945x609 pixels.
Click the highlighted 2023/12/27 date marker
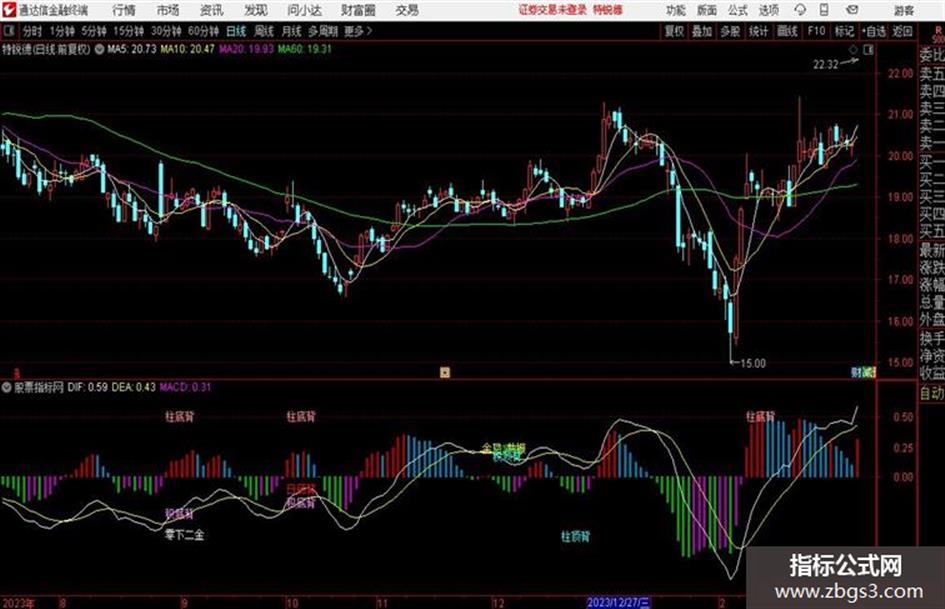point(618,603)
